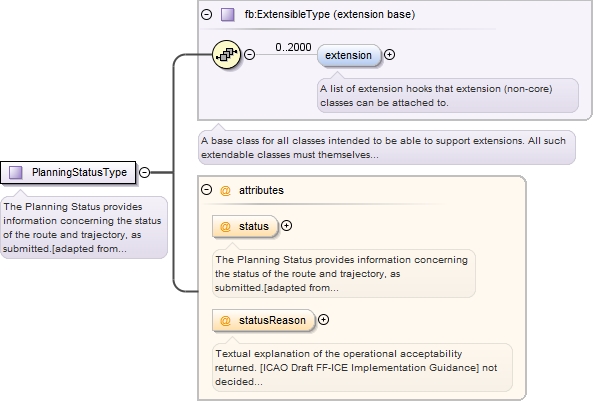Image resolution: width=594 pixels, height=402 pixels.
Task: Click the extension hooks description note
Action: (448, 95)
